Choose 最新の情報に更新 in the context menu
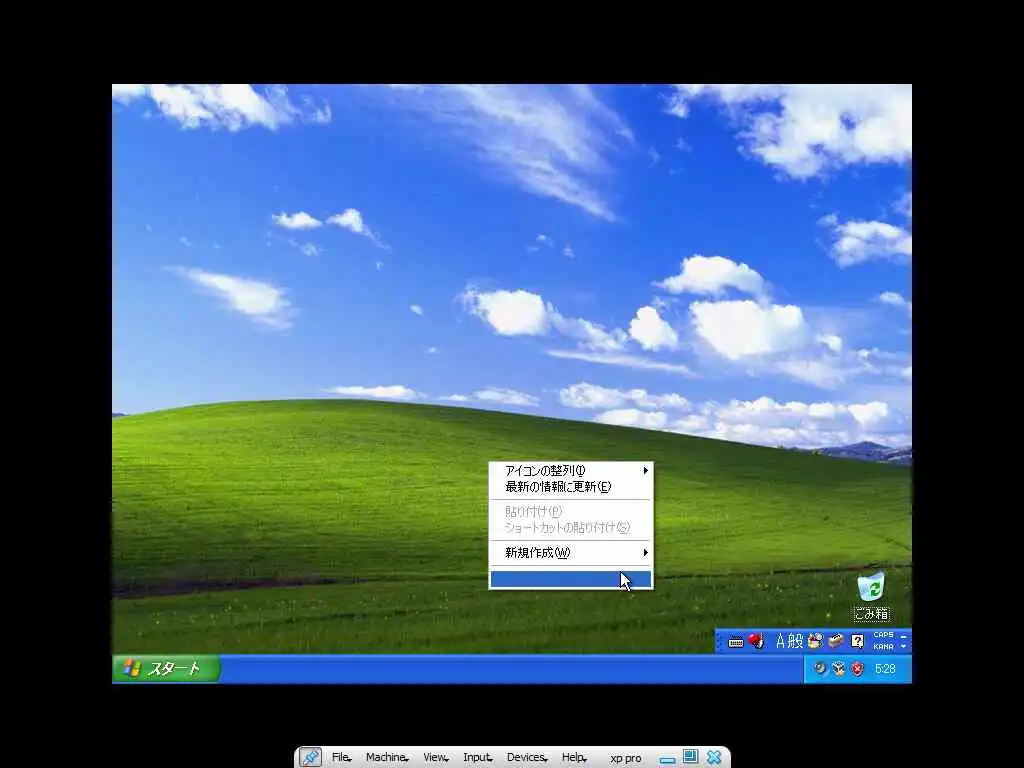The image size is (1024, 768). (x=570, y=487)
